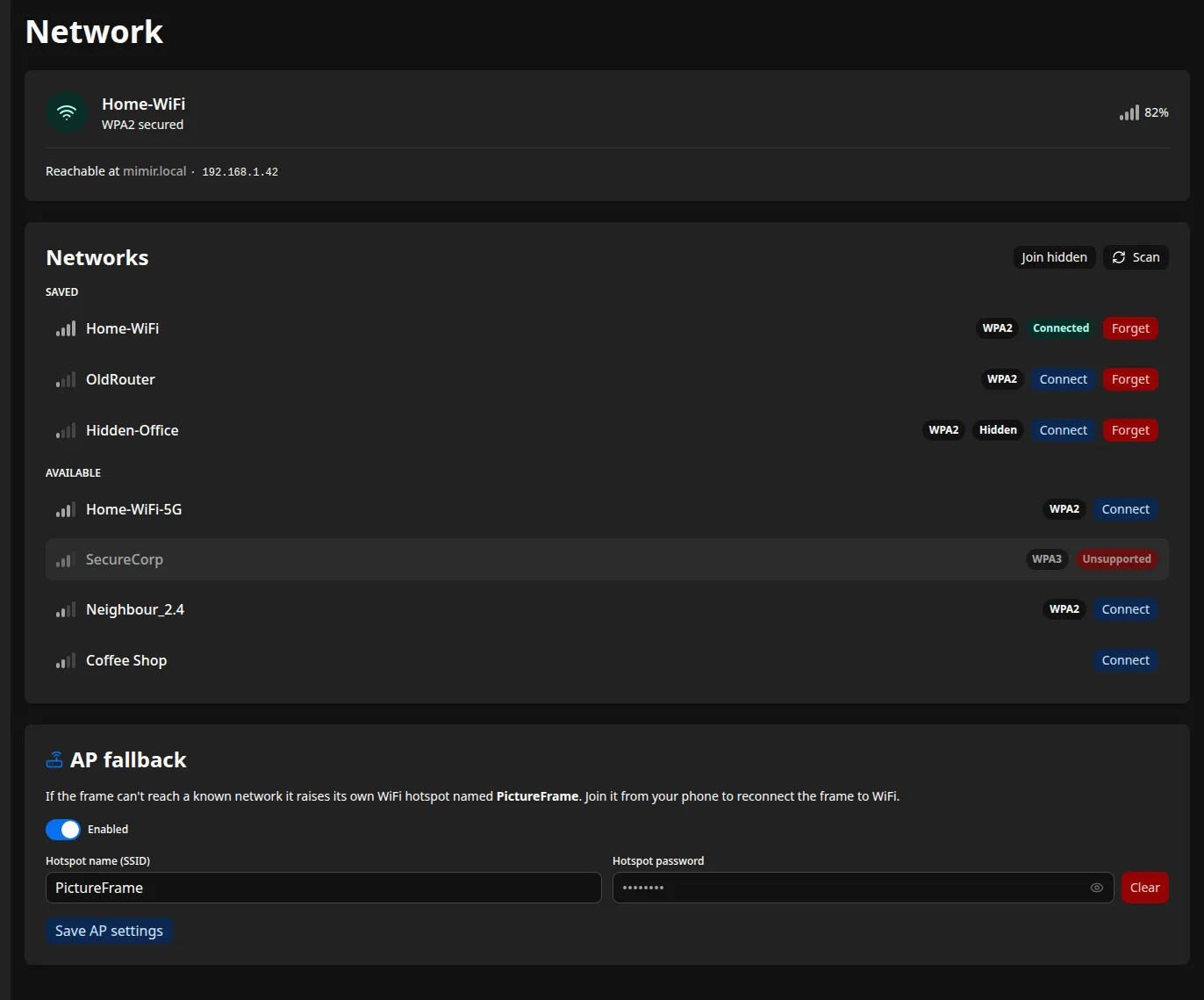
Task: Click the AVAILABLE section label
Action: click(73, 473)
